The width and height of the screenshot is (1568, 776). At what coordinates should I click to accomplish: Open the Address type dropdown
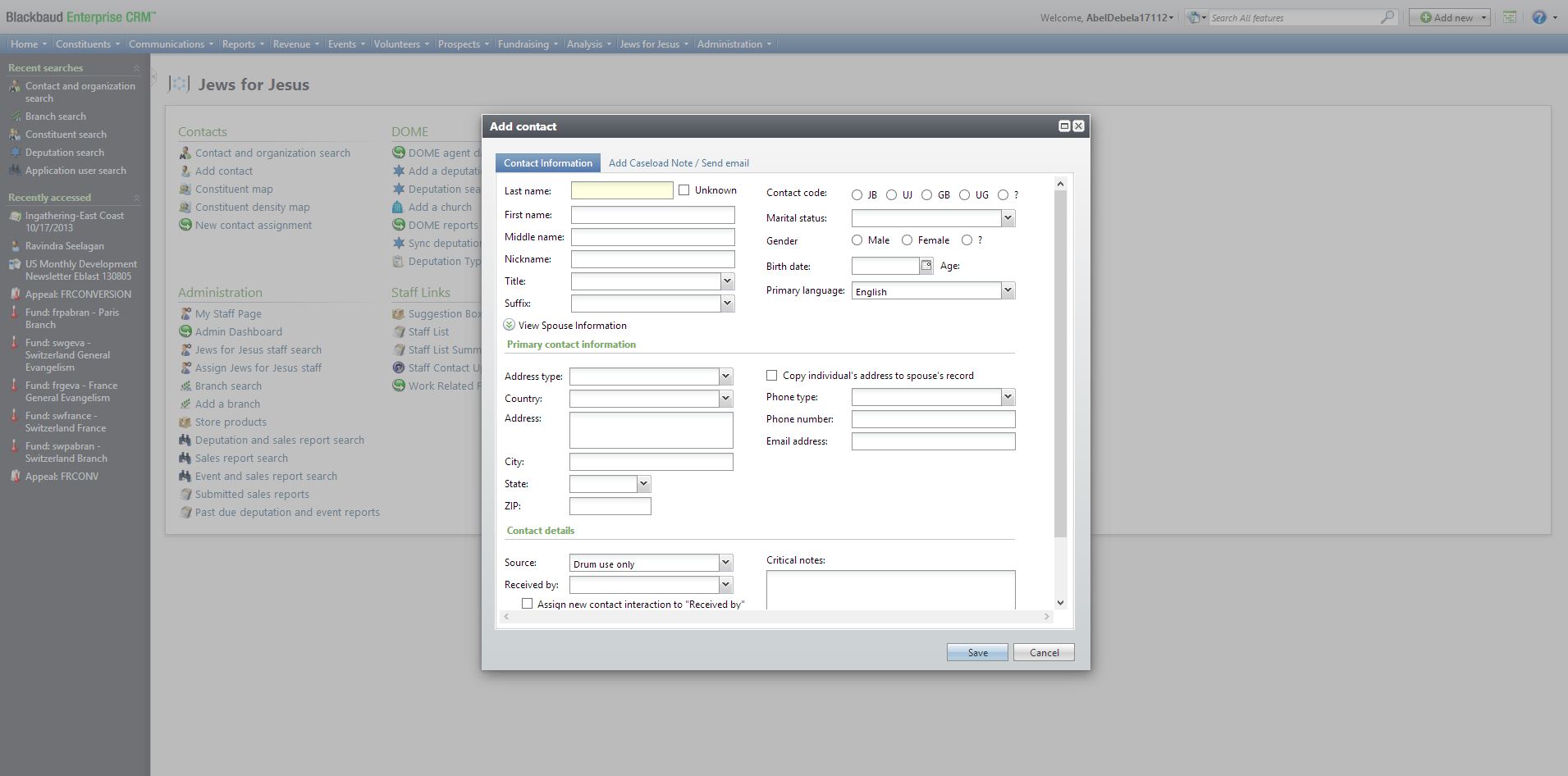[725, 377]
